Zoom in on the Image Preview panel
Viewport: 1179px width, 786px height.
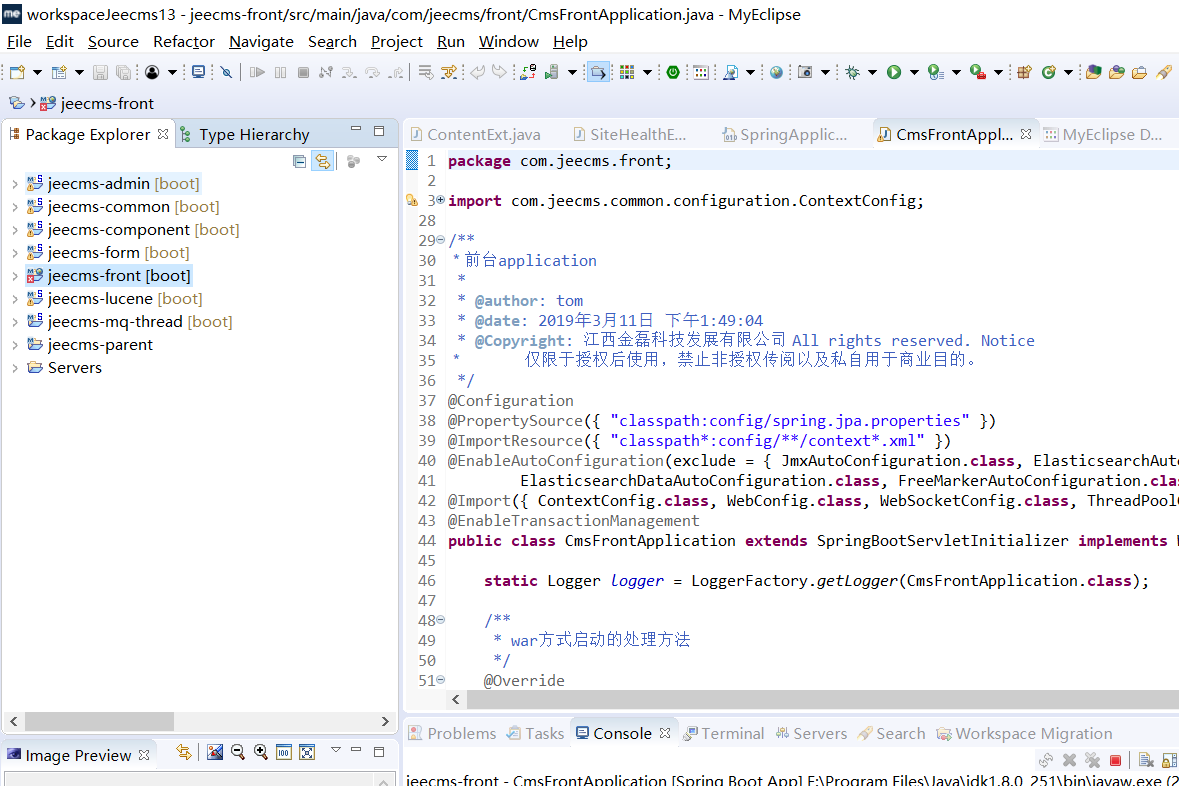pyautogui.click(x=261, y=753)
